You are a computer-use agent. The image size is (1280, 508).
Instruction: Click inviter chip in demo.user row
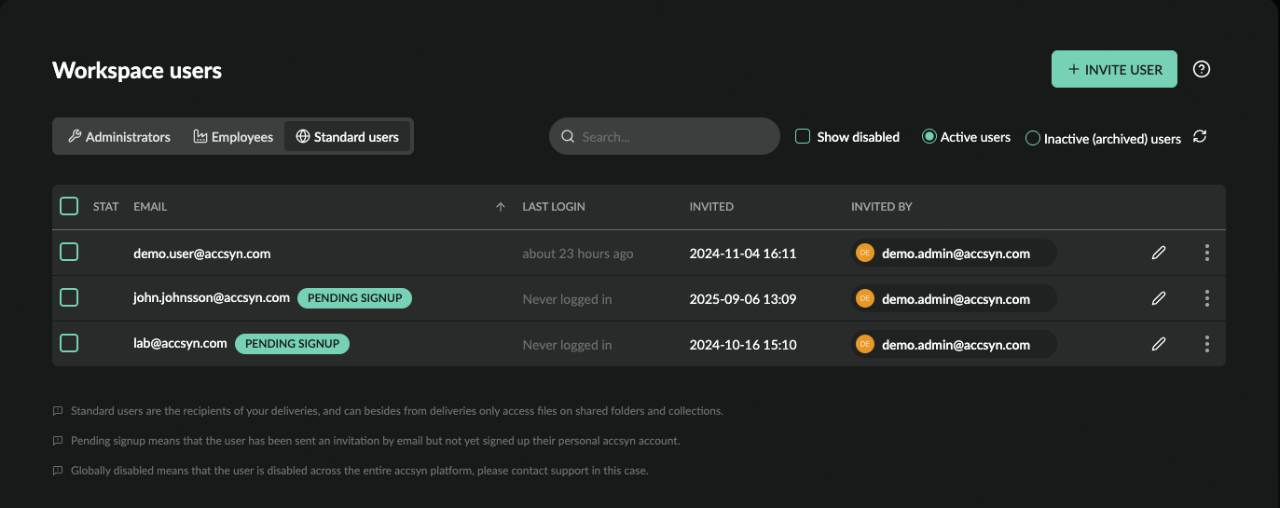[x=954, y=253]
